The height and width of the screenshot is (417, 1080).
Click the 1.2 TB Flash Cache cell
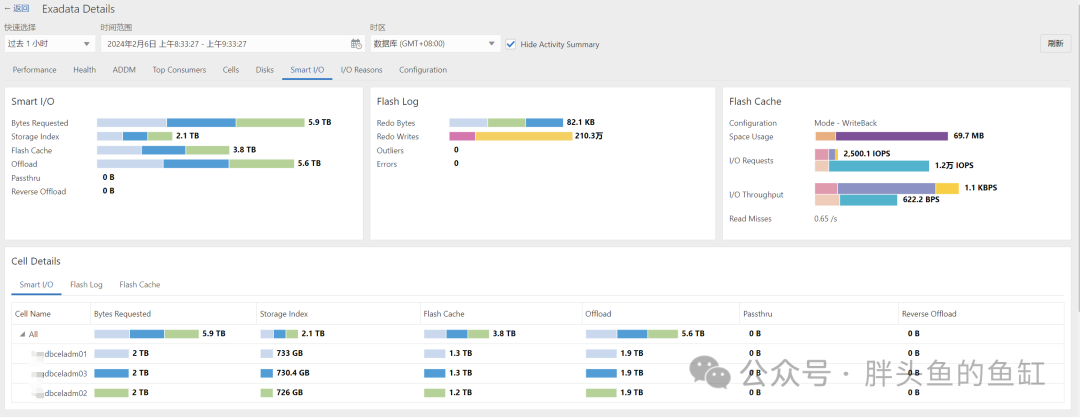click(x=461, y=392)
